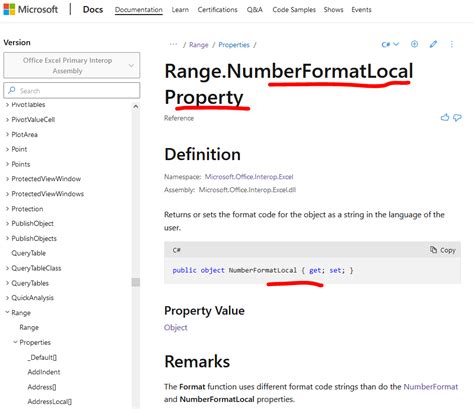Expand the PivotValueCell tree node
This screenshot has height=409, width=474.
(x=7, y=120)
